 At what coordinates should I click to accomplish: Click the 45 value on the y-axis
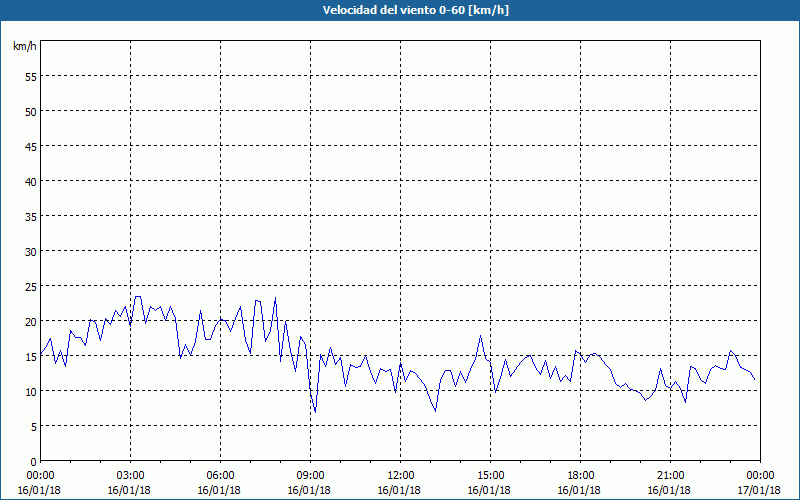tap(30, 146)
